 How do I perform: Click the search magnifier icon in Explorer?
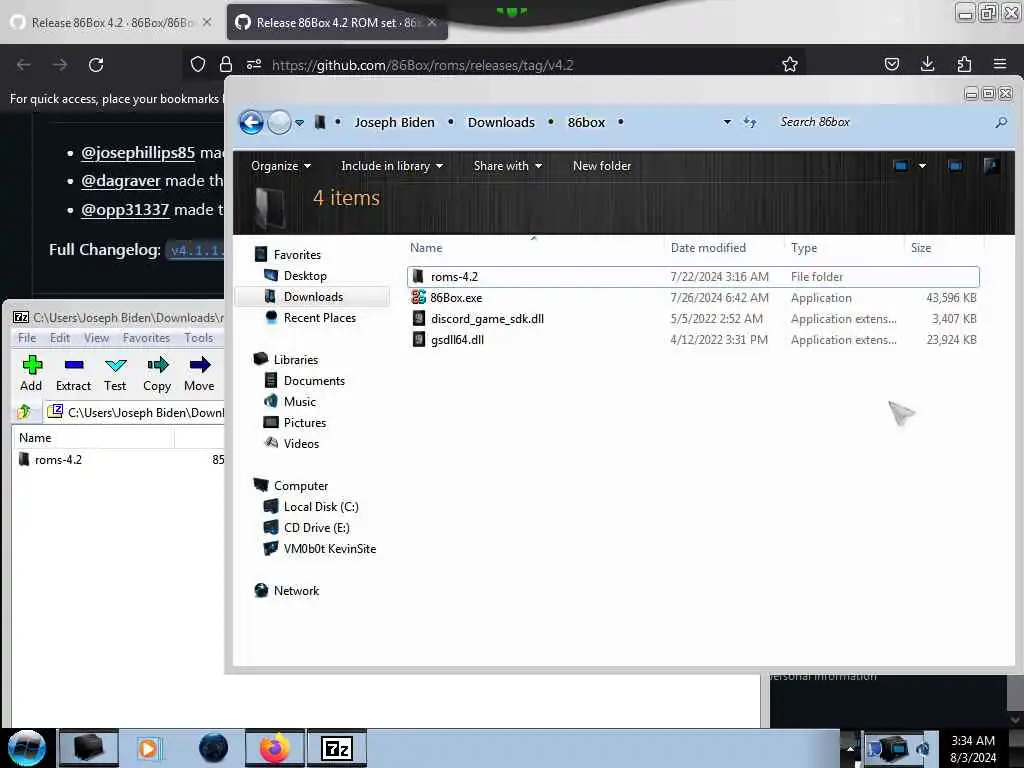tap(1000, 122)
